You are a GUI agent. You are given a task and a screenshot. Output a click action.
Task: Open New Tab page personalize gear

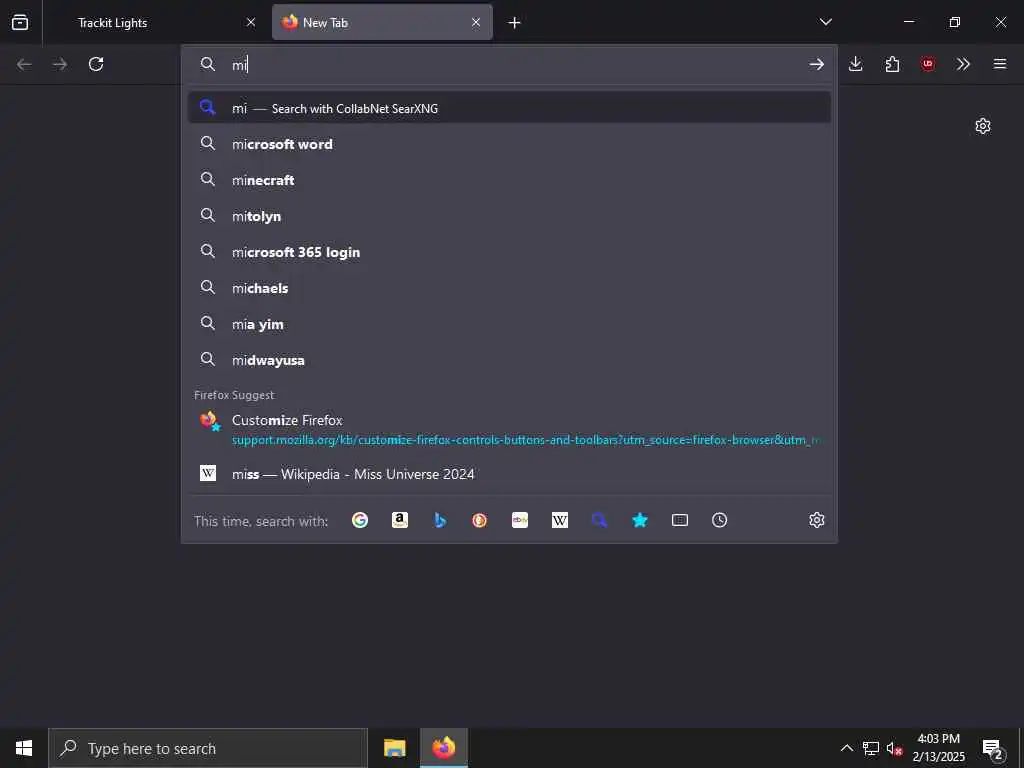point(983,126)
